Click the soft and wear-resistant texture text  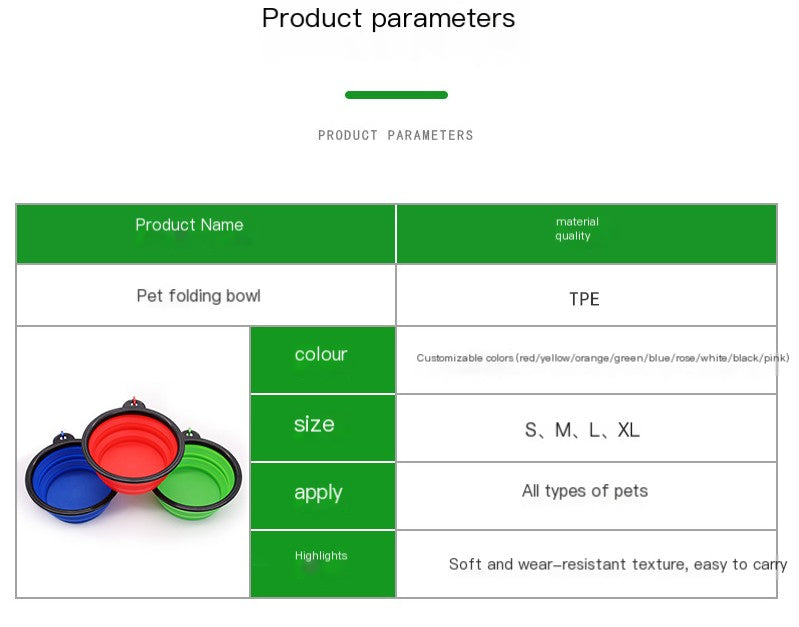[618, 564]
